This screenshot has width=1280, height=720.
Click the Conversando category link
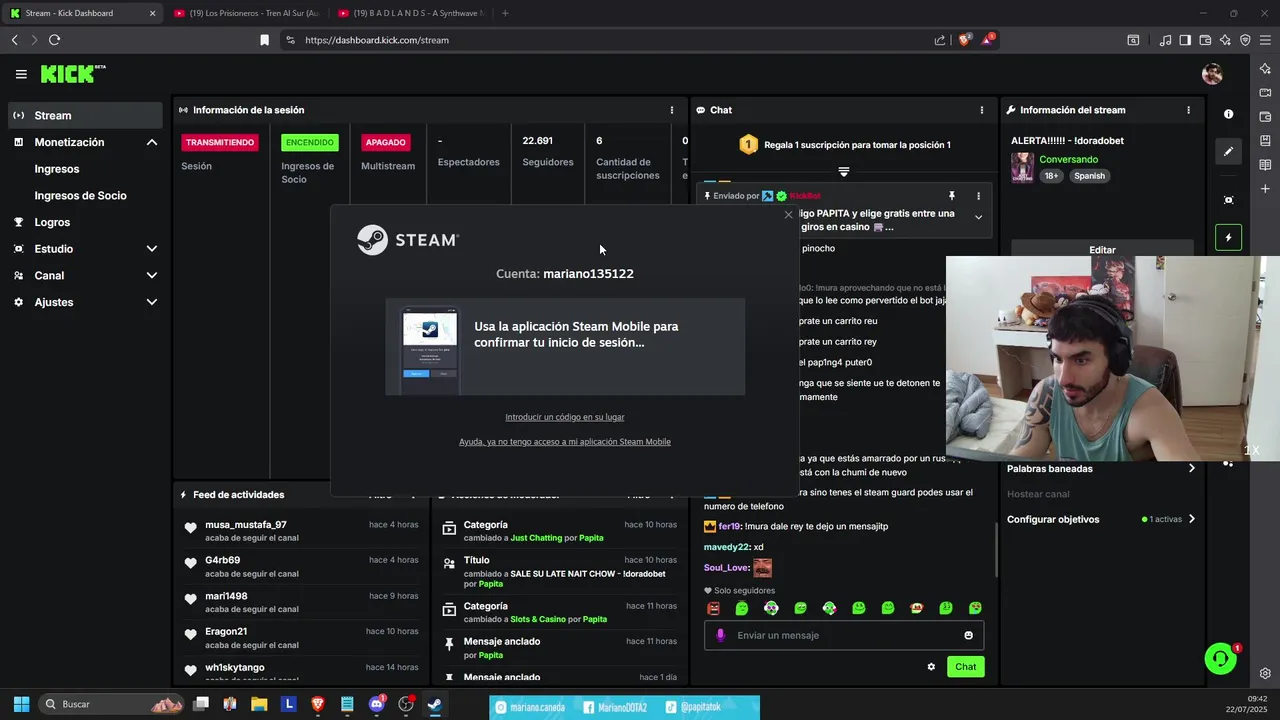tap(1068, 160)
